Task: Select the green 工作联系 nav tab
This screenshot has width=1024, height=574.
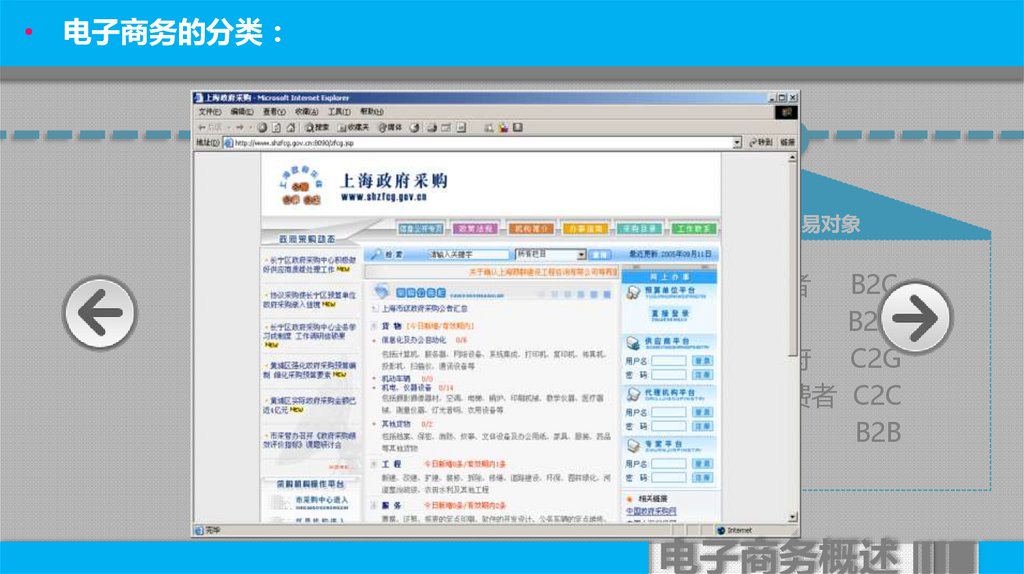Action: pos(694,229)
